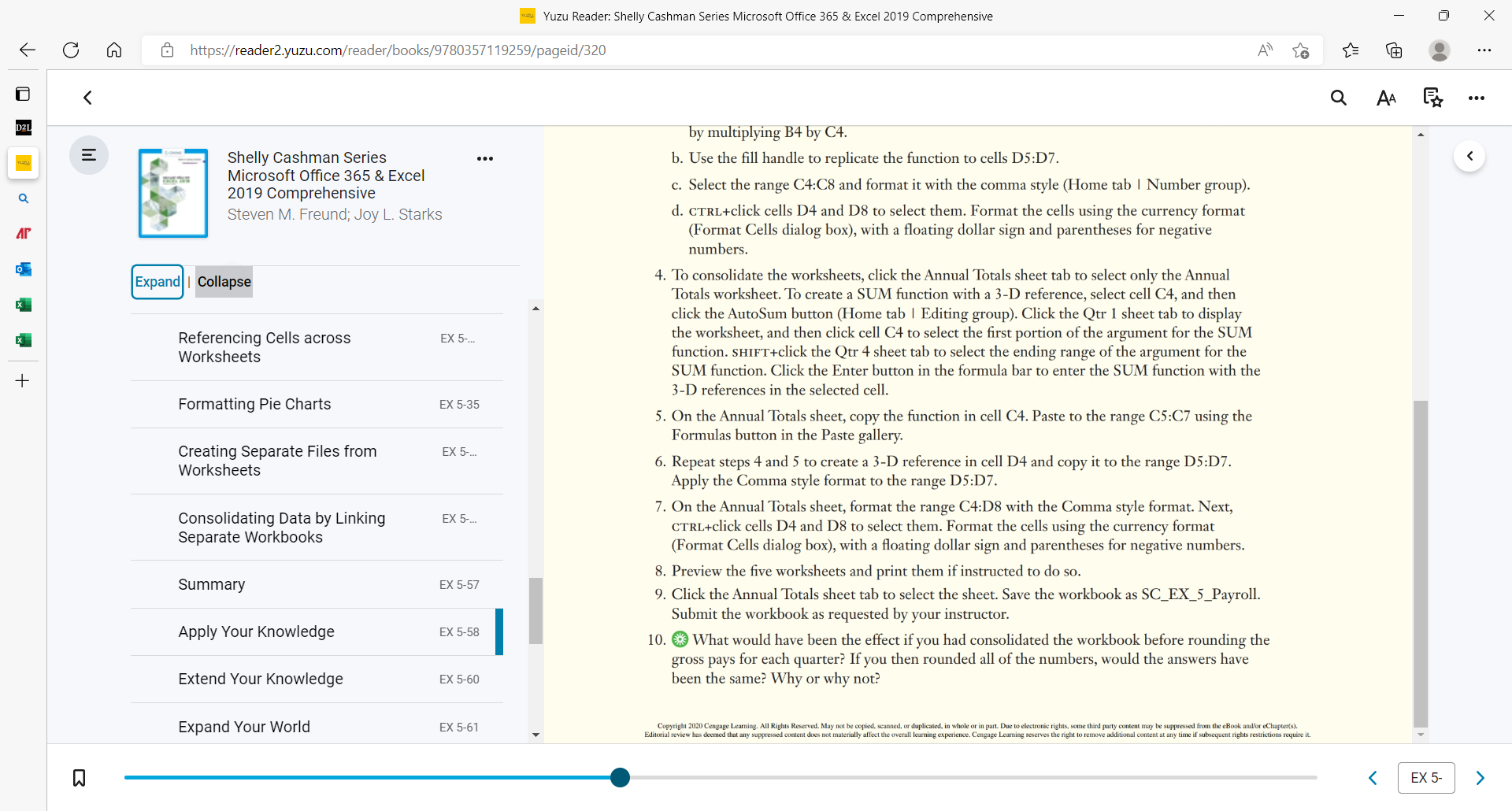Image resolution: width=1512 pixels, height=811 pixels.
Task: Open the search sidebar tab
Action: (x=24, y=198)
